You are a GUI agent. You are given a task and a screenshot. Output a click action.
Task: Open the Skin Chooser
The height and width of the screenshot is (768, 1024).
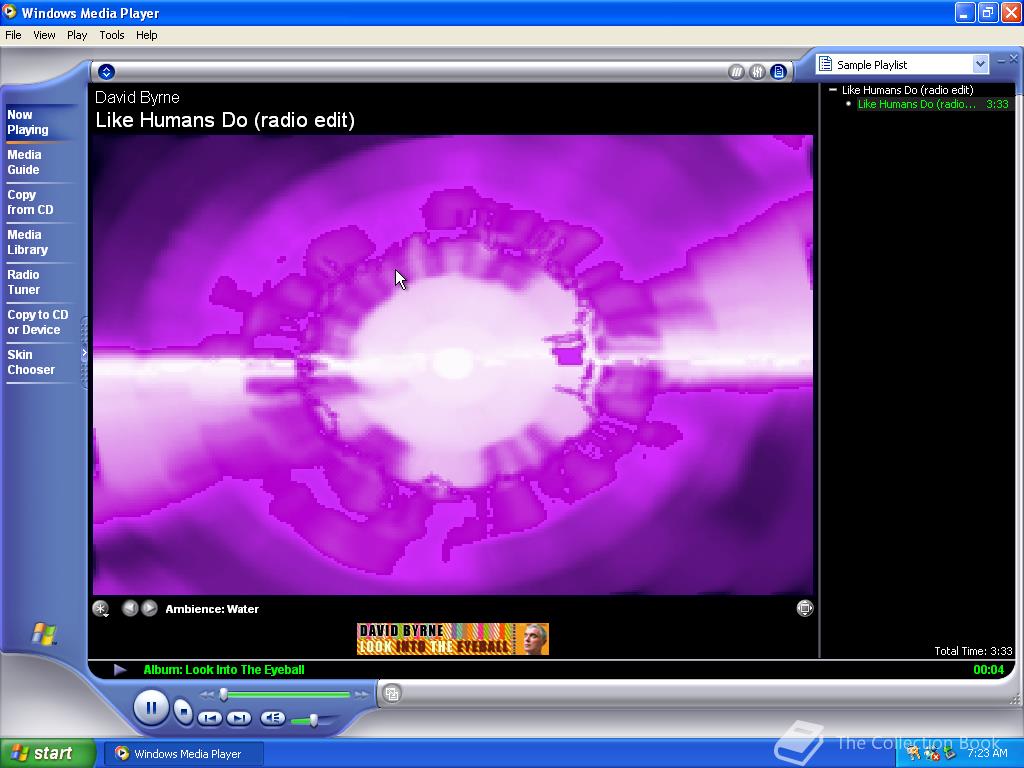(x=31, y=362)
